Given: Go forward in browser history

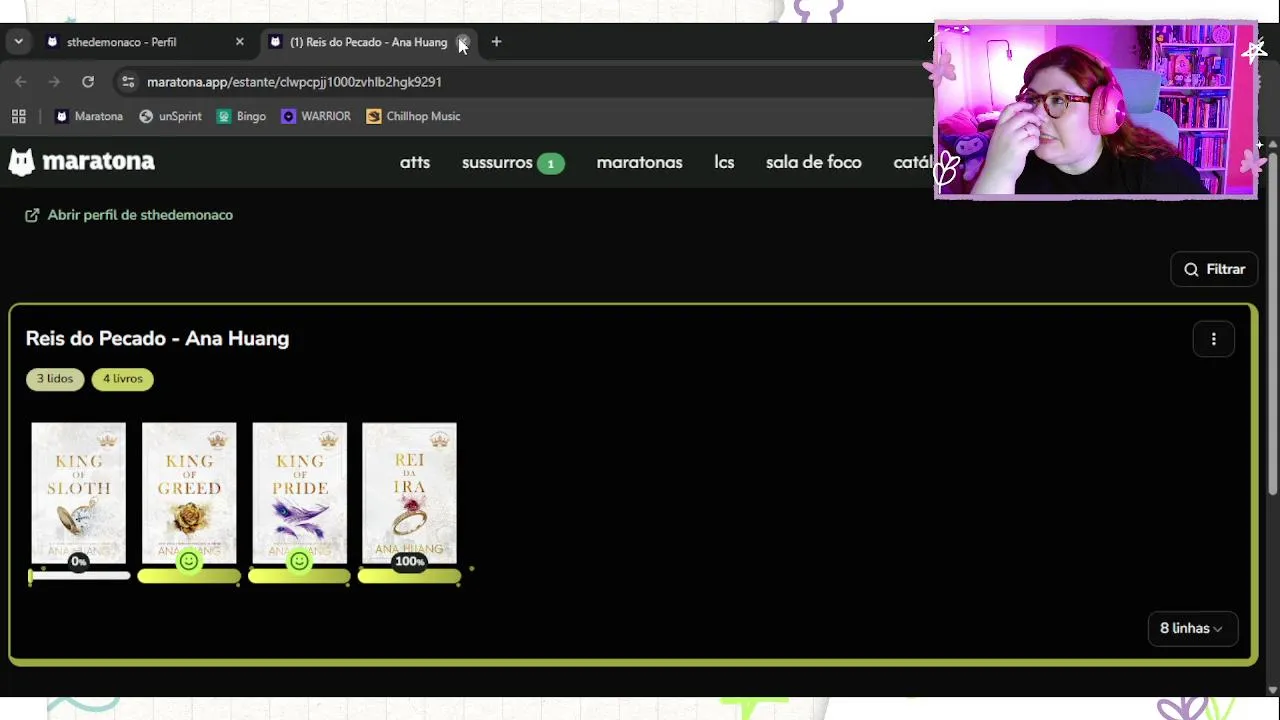Looking at the screenshot, I should 54,82.
